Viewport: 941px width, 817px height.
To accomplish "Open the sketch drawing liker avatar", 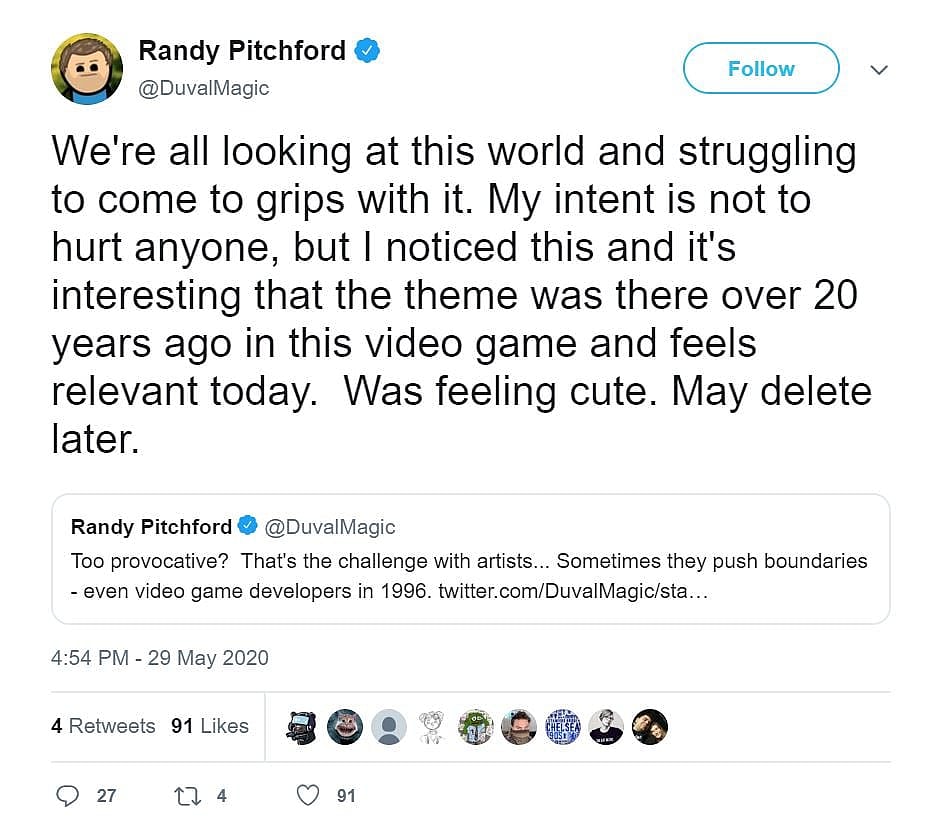I will click(432, 727).
